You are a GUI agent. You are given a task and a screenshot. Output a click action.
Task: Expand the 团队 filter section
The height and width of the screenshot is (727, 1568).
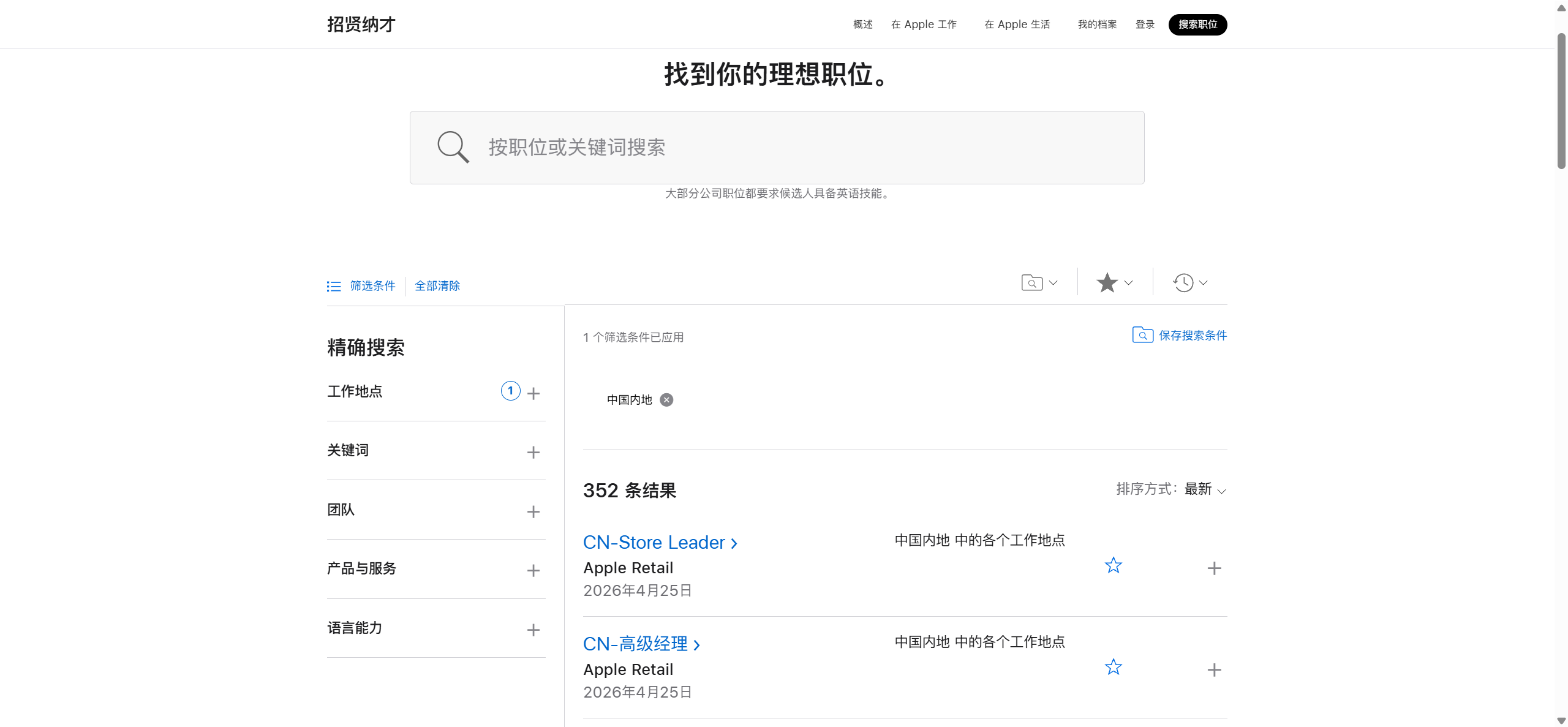[x=533, y=512]
